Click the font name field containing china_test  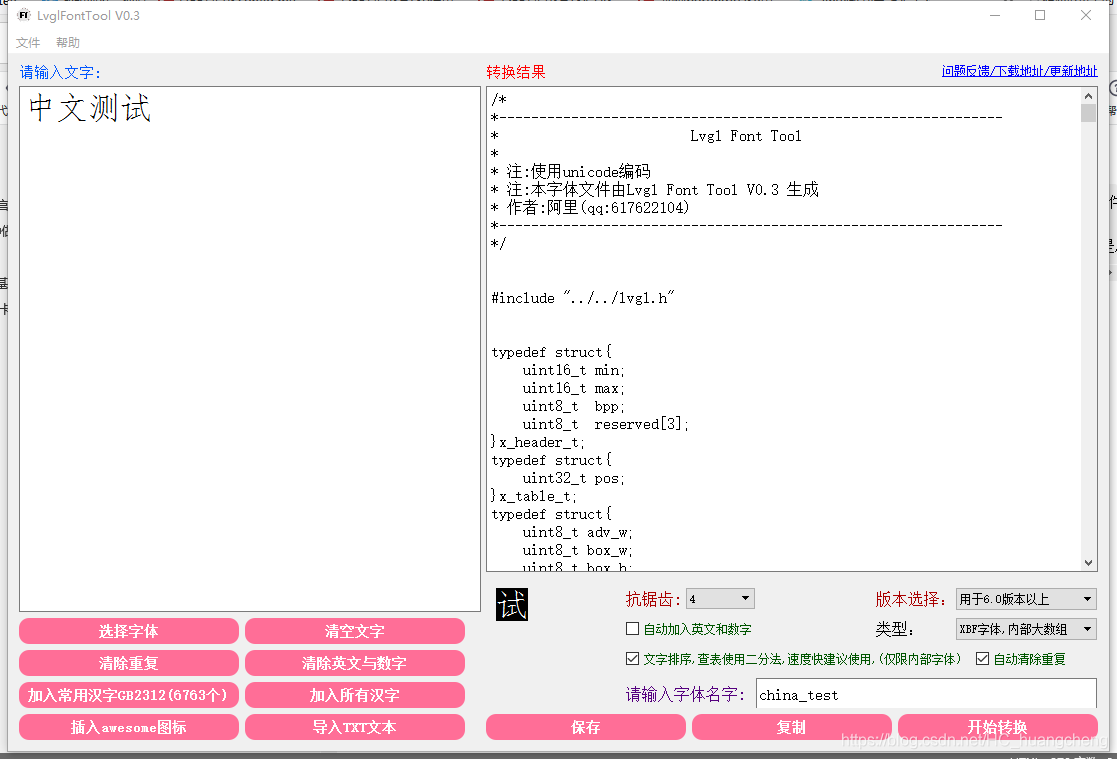click(926, 694)
